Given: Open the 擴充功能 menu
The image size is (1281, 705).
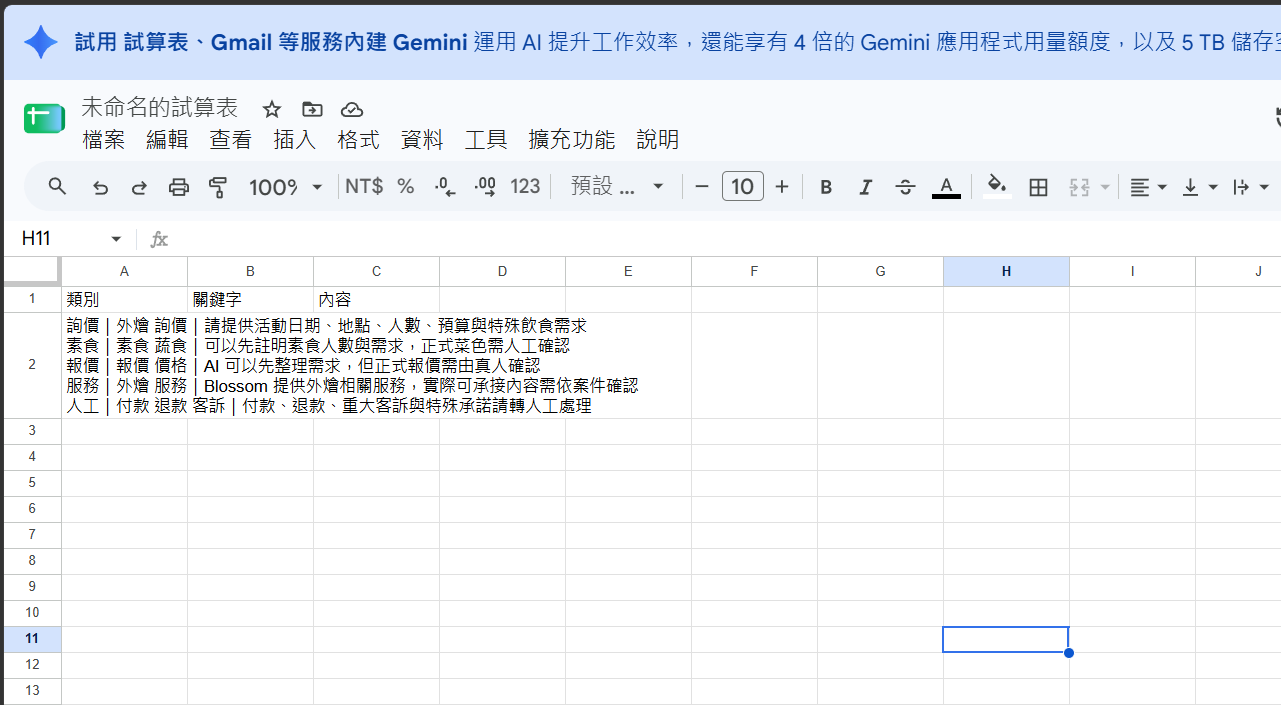Looking at the screenshot, I should pyautogui.click(x=572, y=140).
